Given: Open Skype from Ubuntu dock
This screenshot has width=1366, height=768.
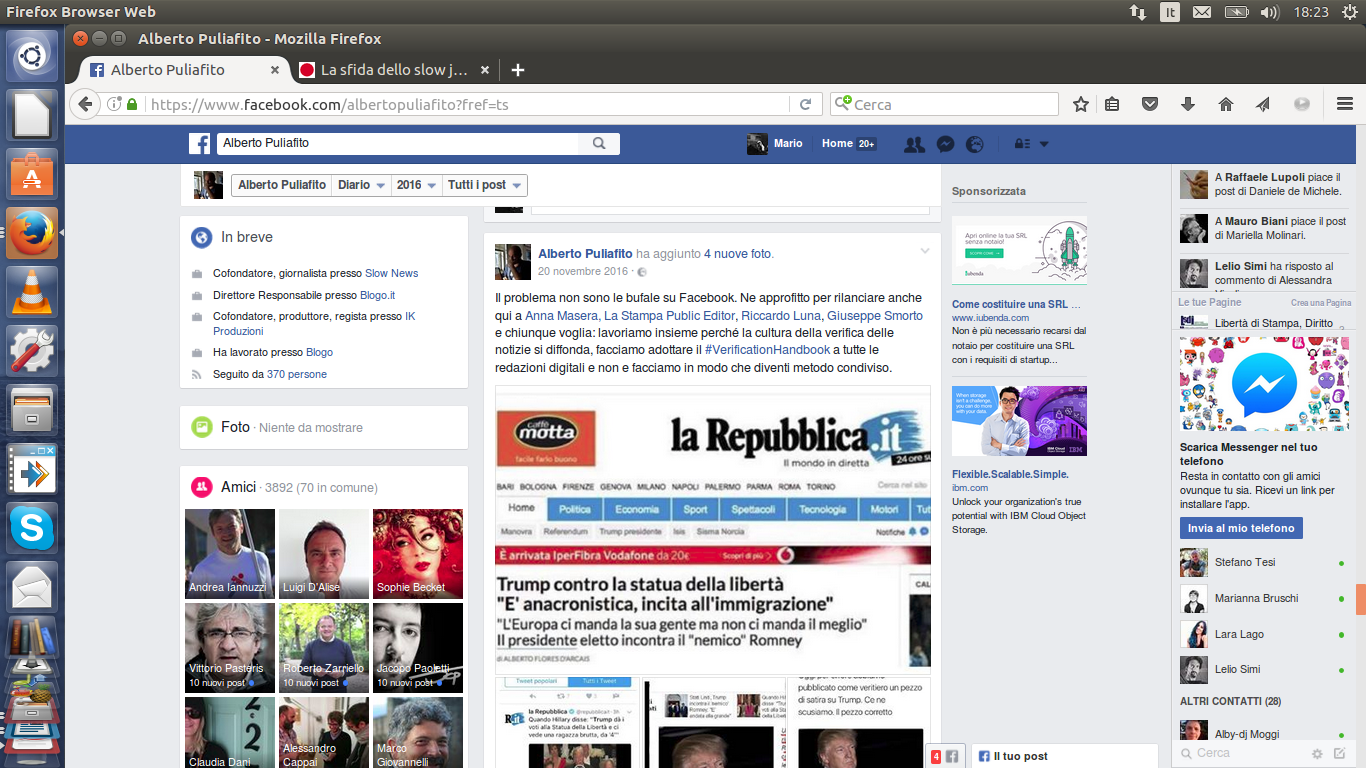Looking at the screenshot, I should pos(32,527).
